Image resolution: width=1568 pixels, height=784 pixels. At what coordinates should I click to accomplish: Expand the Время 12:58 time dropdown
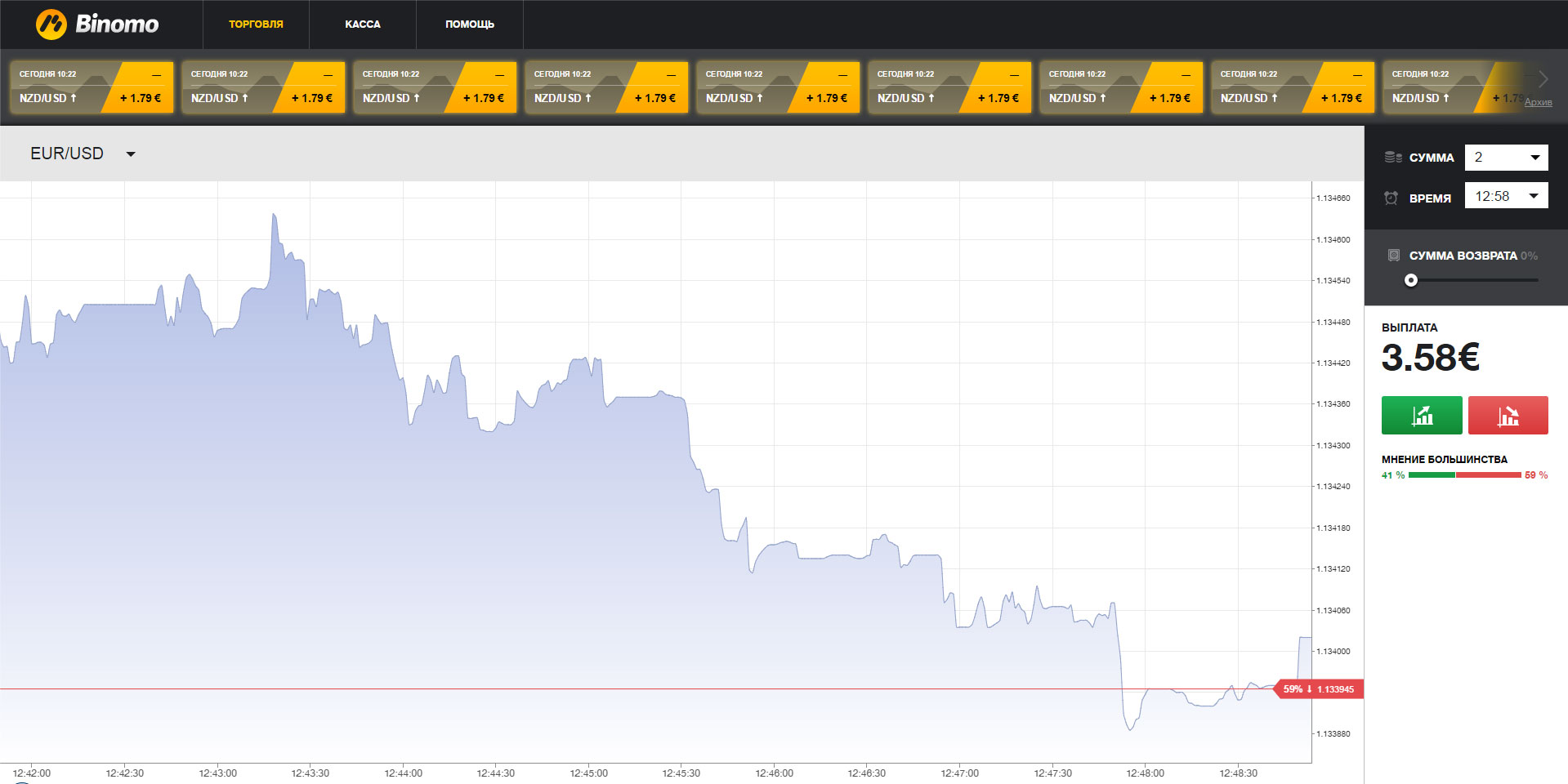coord(1506,196)
